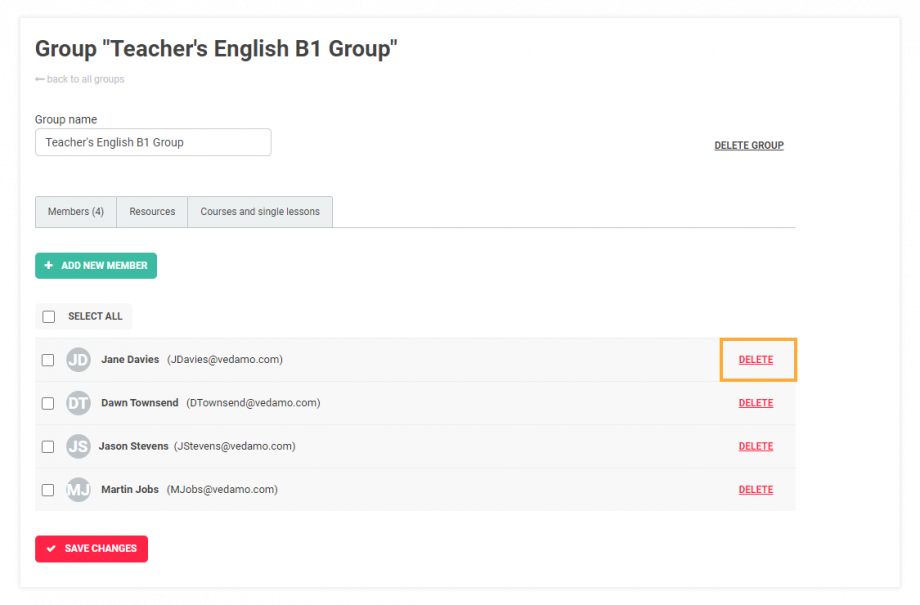The image size is (920, 605).
Task: Delete Jason Stevens from the group
Action: tap(756, 446)
